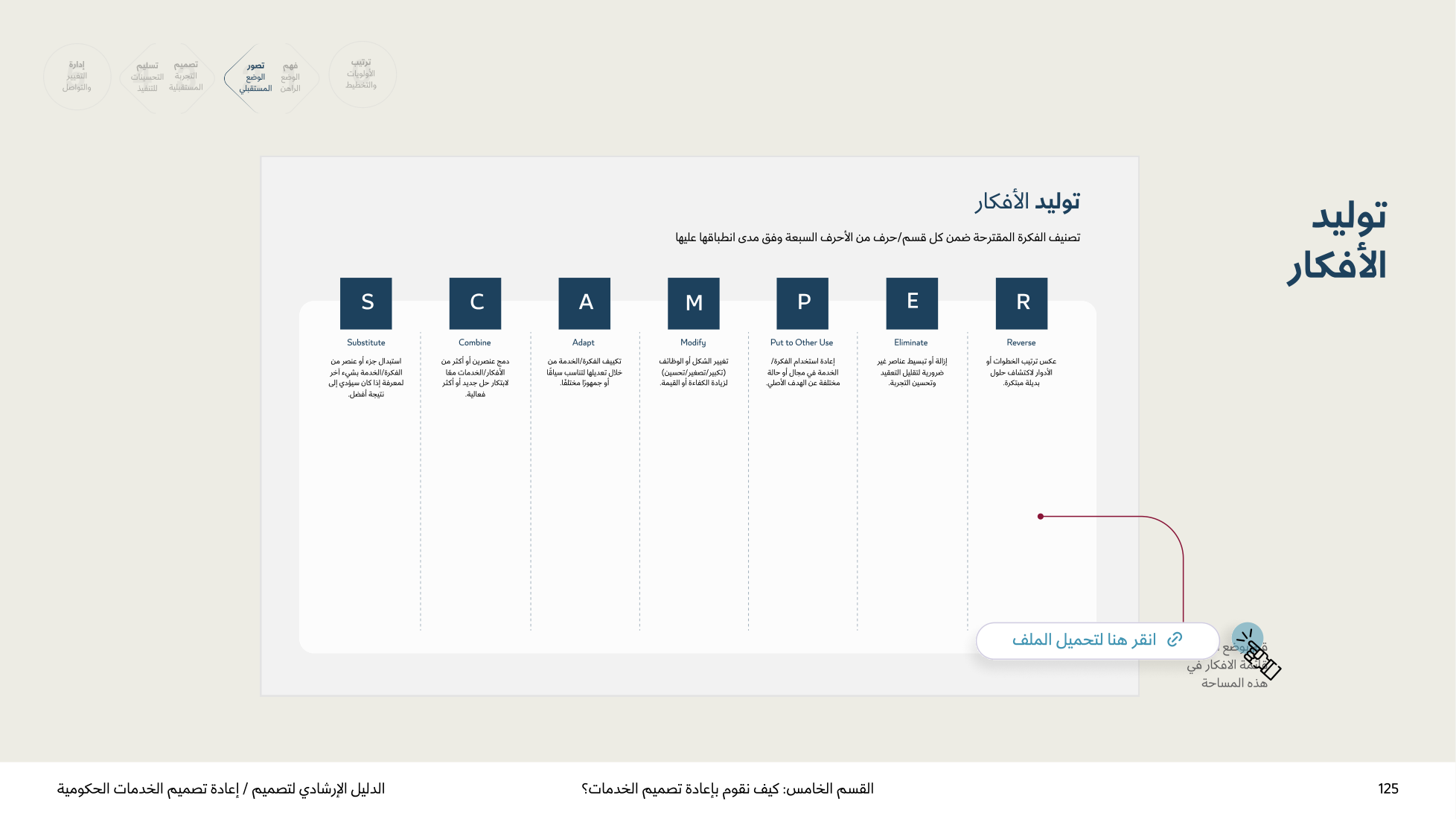Click the Eliminate Arabic description paragraph
Screen dimensions: 1456x819
tap(912, 372)
